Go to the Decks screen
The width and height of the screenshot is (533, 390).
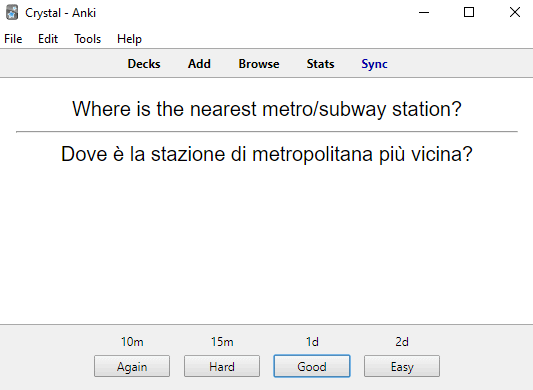(144, 64)
